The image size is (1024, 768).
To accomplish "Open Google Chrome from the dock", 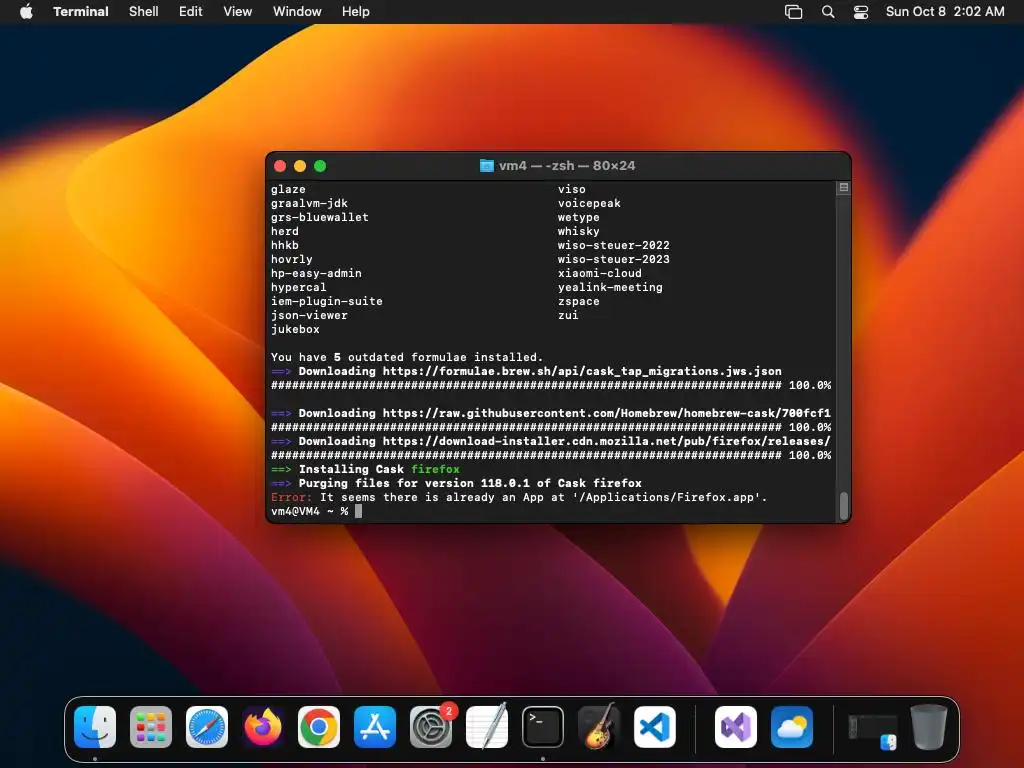I will pyautogui.click(x=319, y=727).
